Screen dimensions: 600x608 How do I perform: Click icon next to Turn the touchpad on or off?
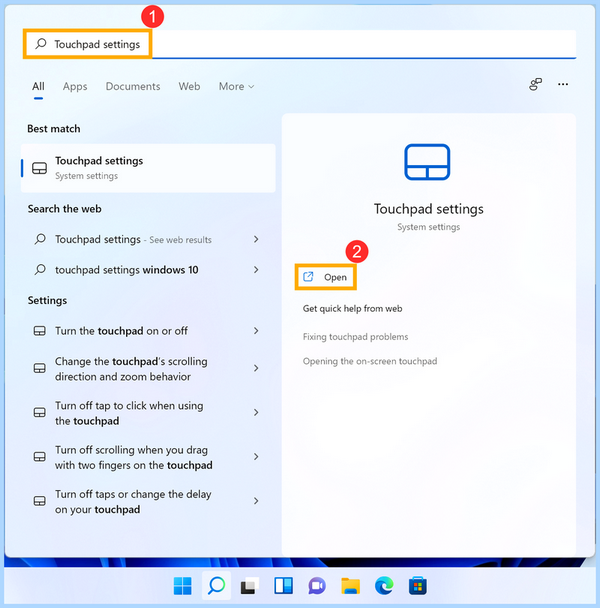point(40,331)
